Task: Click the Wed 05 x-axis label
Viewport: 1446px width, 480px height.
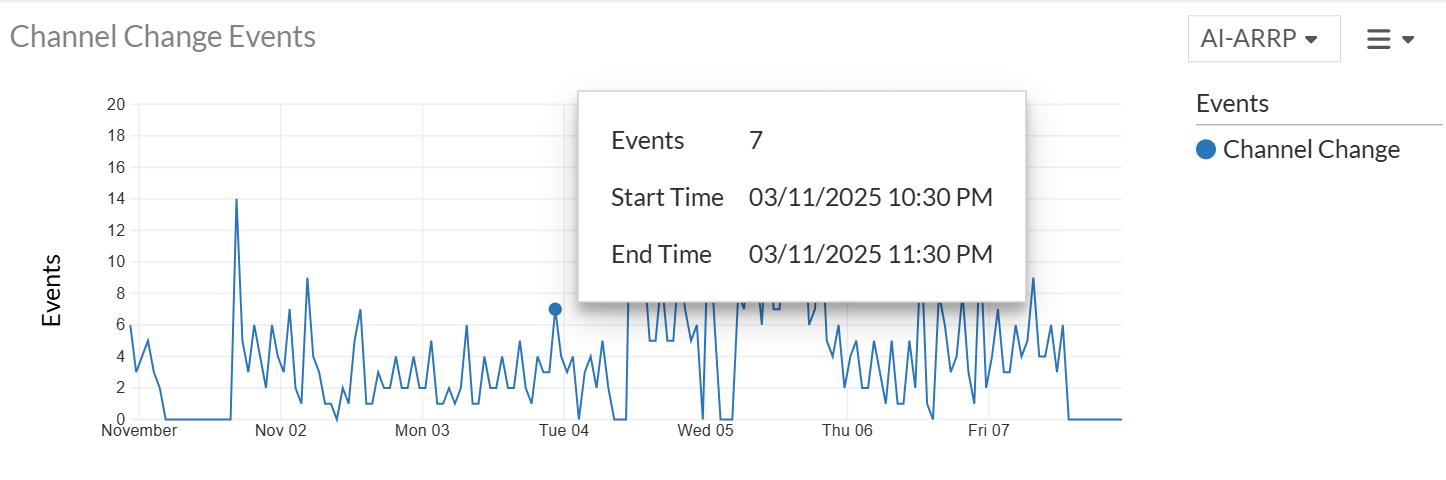Action: coord(705,431)
